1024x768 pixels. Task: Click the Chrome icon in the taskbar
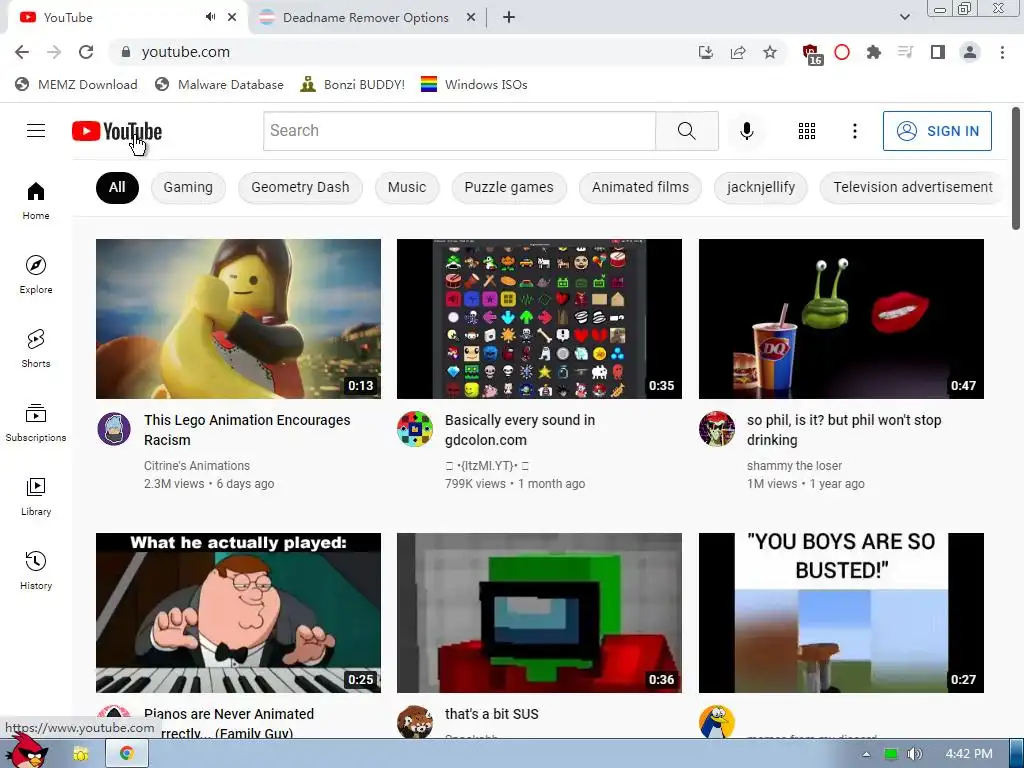(x=127, y=753)
